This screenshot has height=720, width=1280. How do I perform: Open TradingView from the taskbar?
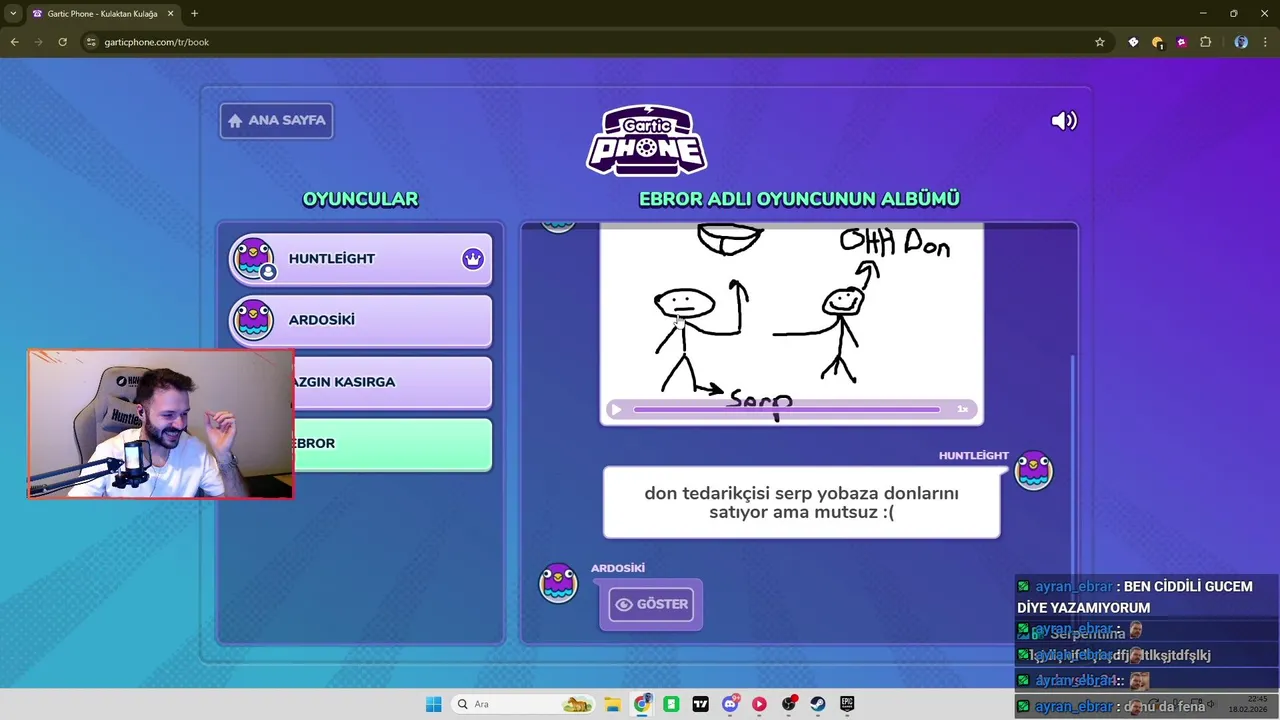tap(701, 704)
